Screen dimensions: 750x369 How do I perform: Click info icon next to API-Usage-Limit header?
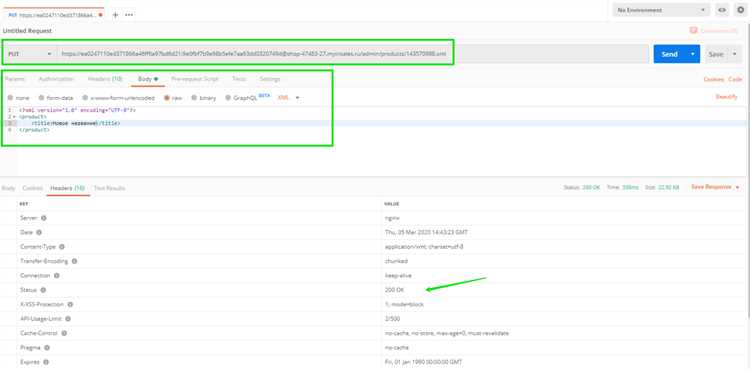tap(67, 319)
